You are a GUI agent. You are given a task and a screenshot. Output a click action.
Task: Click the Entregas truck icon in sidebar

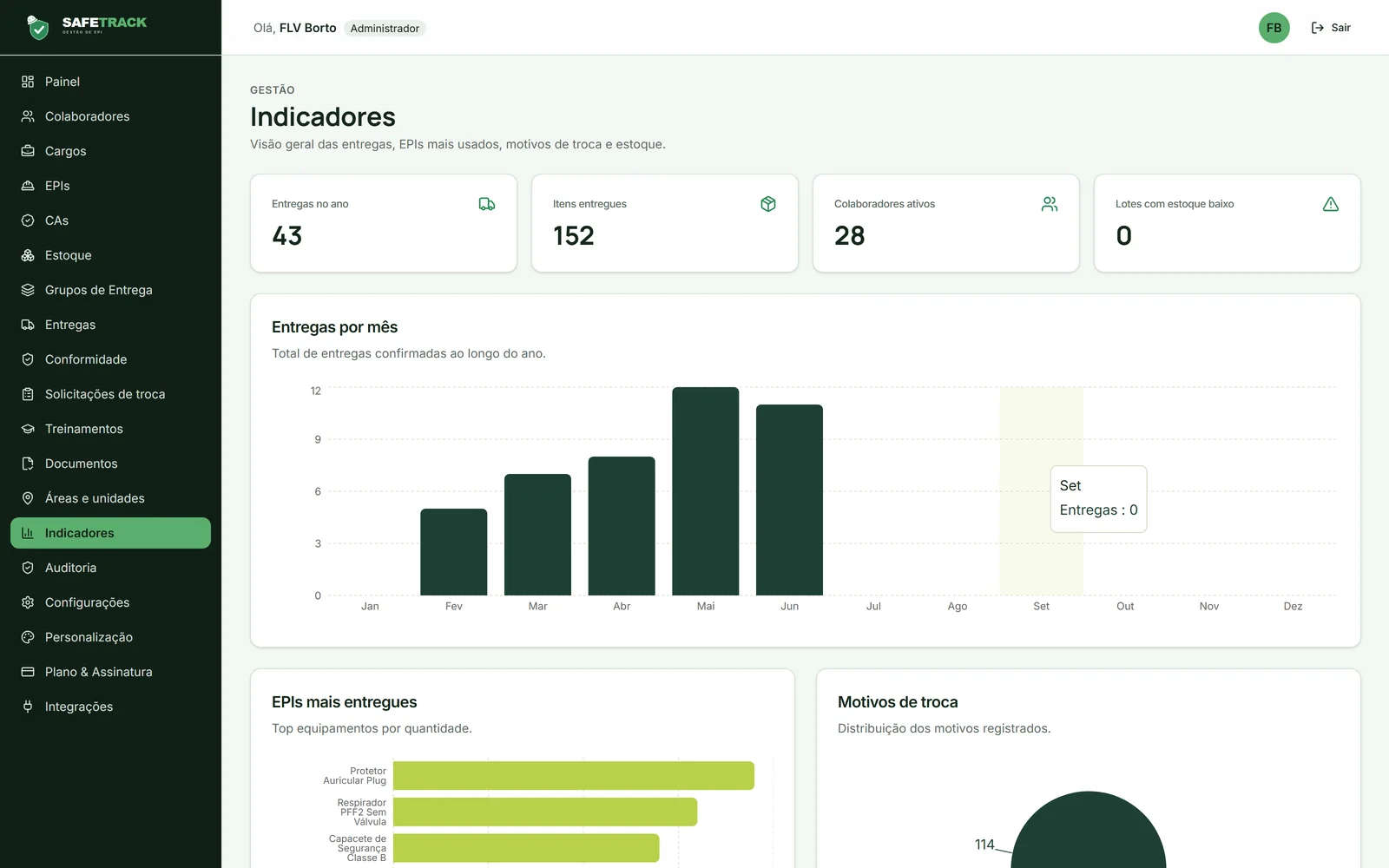point(28,325)
